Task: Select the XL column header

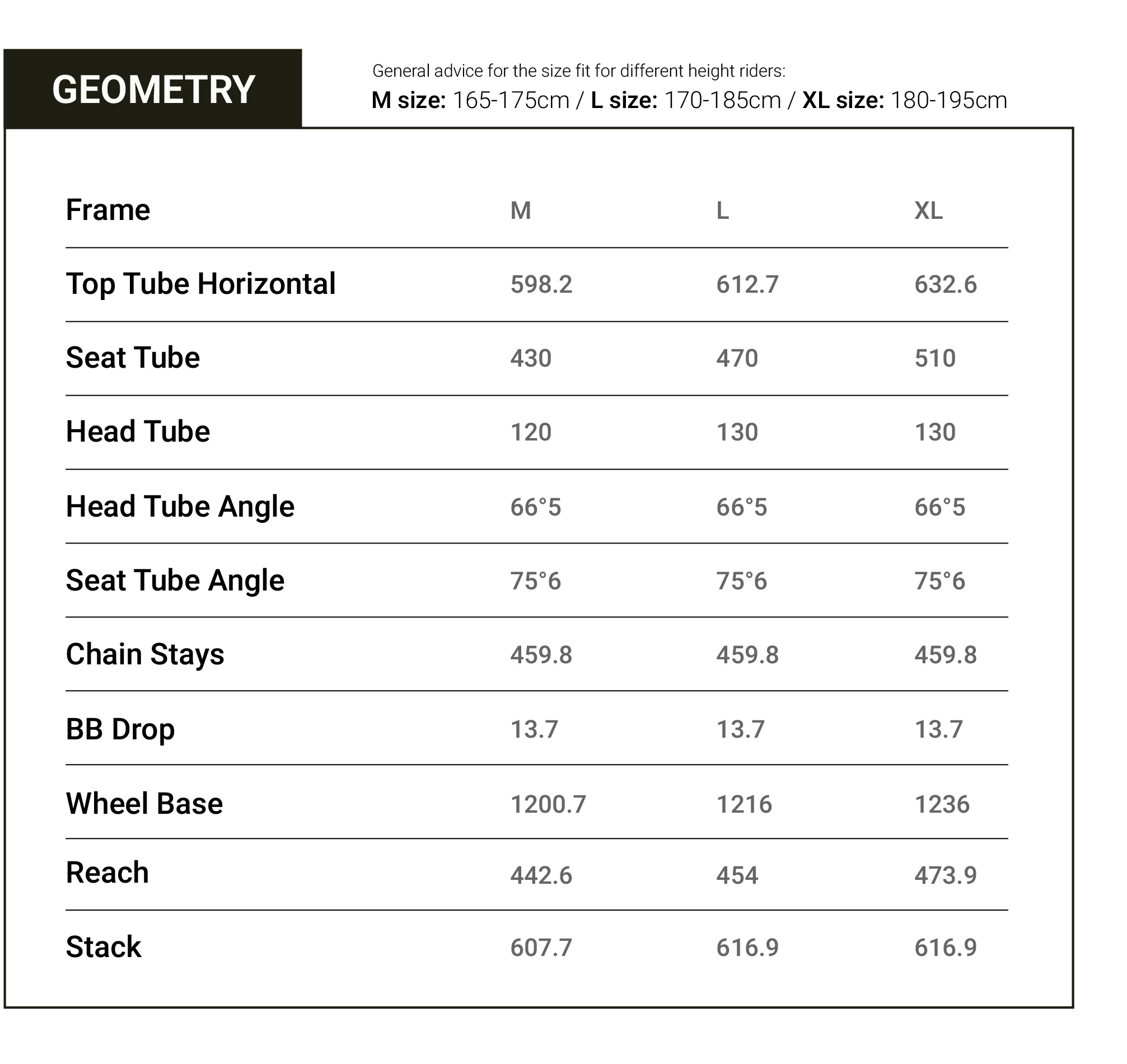Action: coord(928,211)
